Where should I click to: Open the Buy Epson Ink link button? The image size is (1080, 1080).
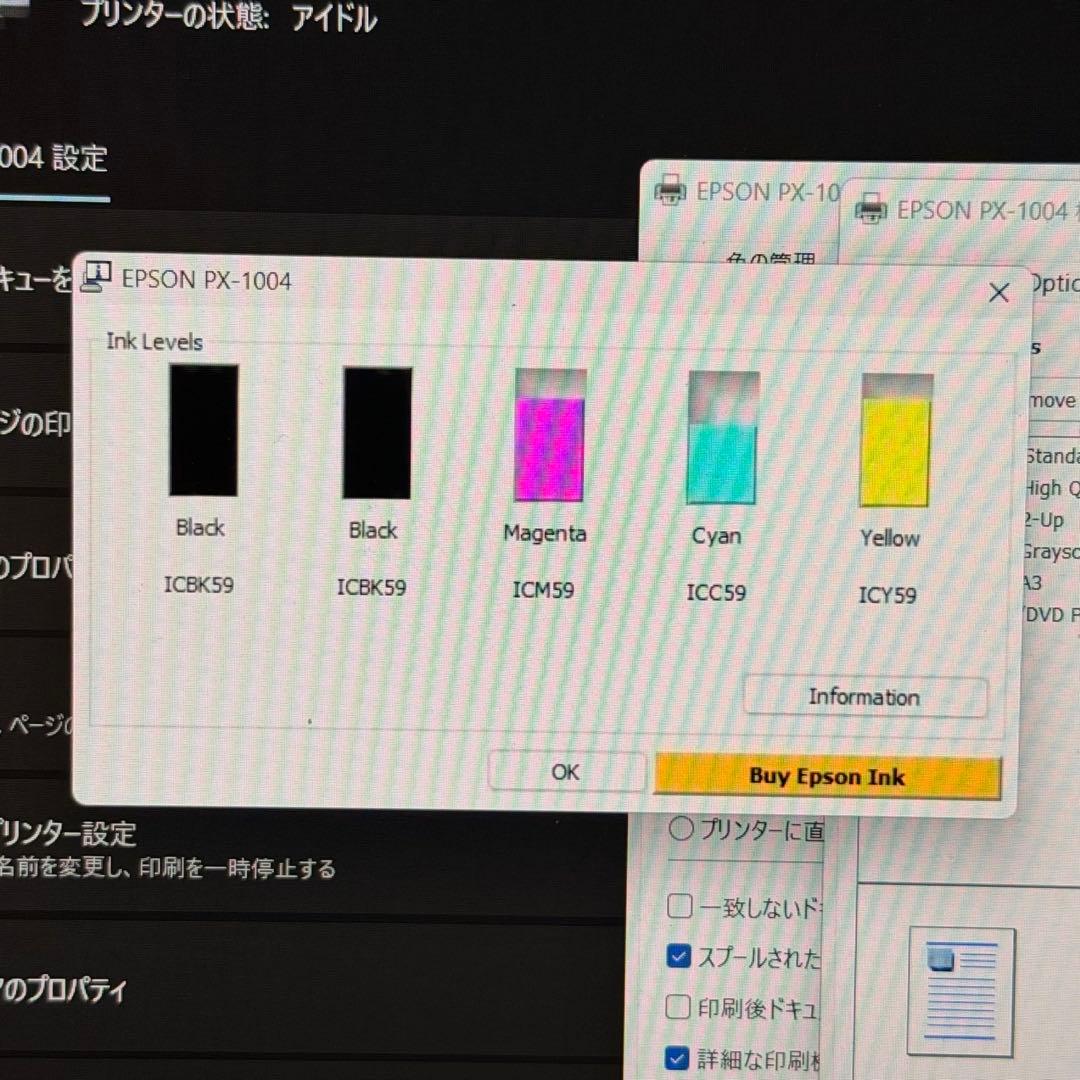click(827, 777)
